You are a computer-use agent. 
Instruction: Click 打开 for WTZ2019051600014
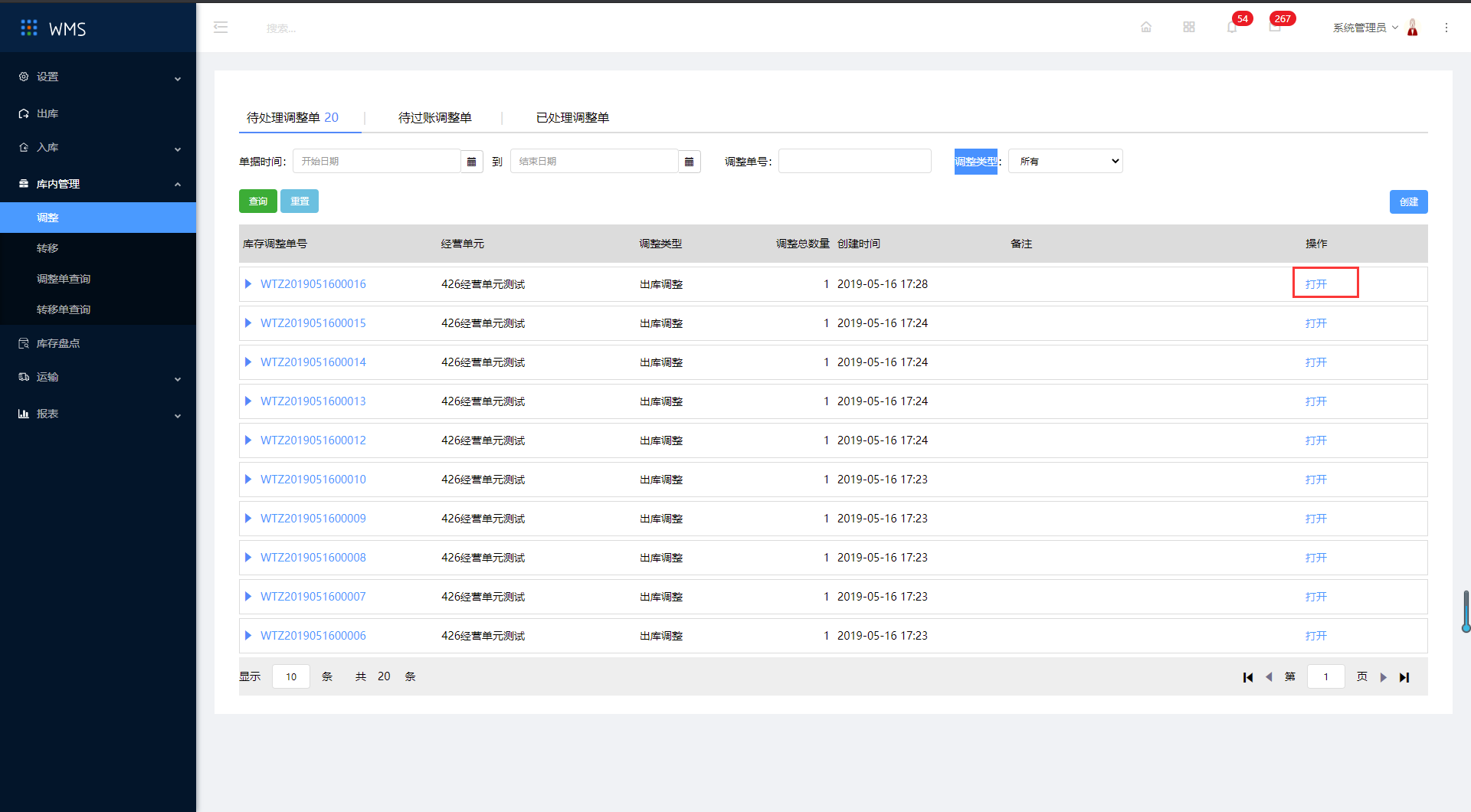pyautogui.click(x=1316, y=362)
